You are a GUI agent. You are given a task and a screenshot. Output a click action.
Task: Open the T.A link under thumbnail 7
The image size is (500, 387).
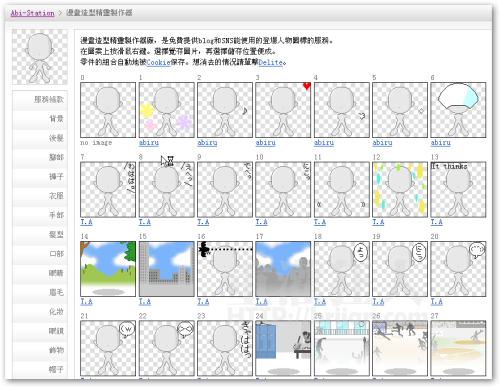[x=86, y=222]
